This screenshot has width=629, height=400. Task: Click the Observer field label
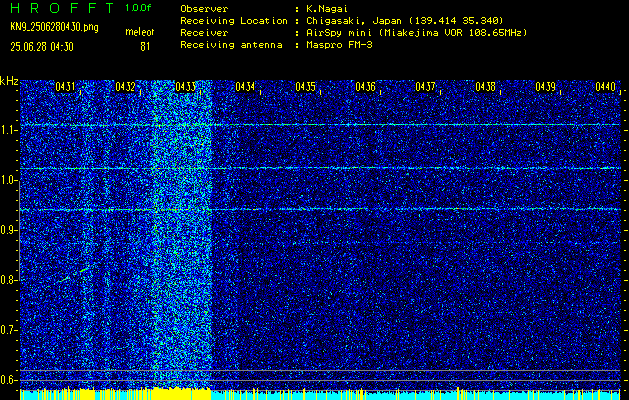(204, 8)
